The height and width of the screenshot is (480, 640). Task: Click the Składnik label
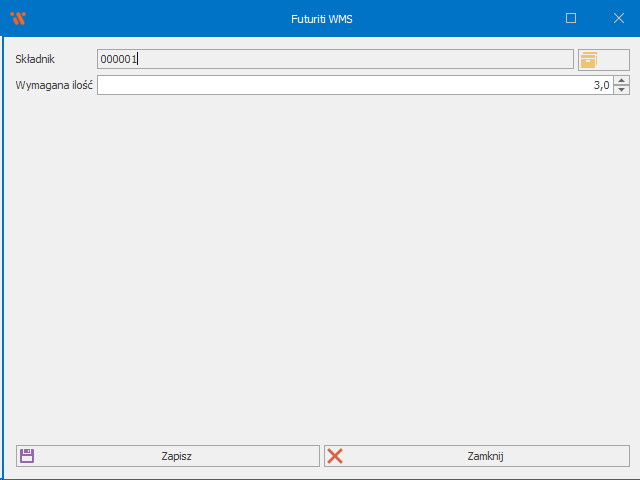point(35,60)
